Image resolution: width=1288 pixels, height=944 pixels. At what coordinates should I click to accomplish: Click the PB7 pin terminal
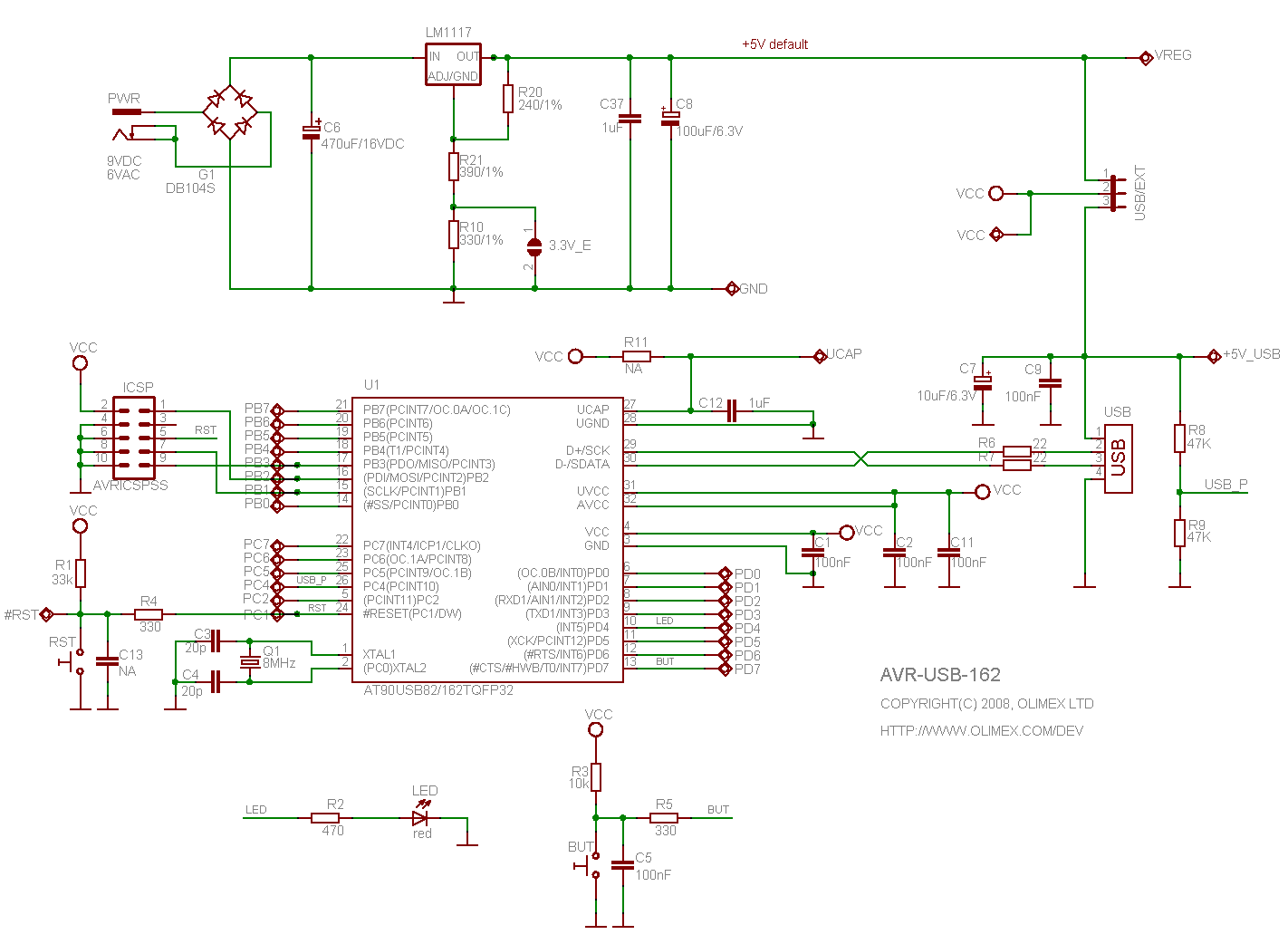[277, 410]
